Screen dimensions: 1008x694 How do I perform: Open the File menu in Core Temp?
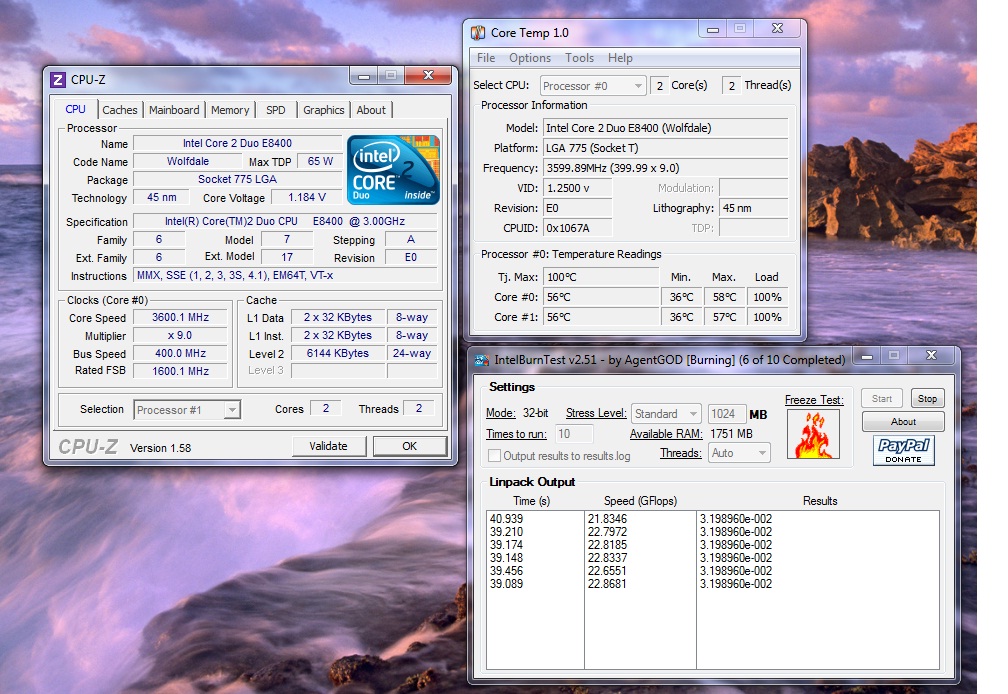click(486, 58)
